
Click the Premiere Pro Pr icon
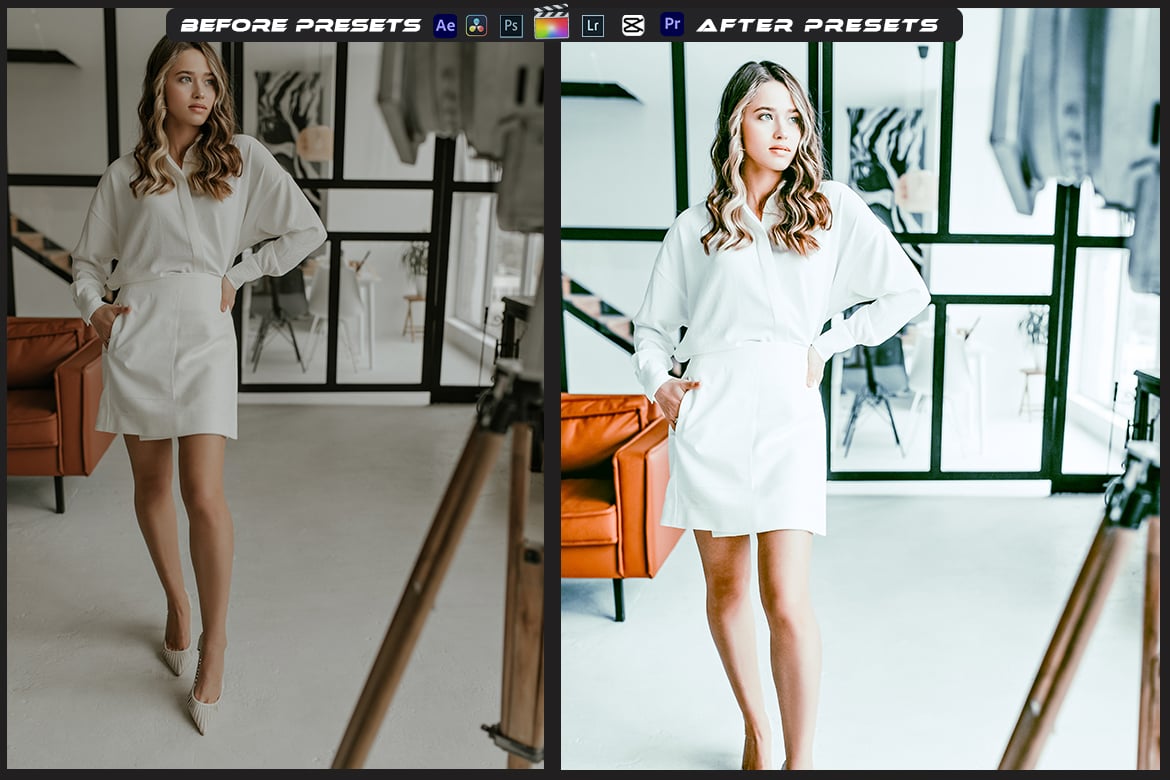point(671,25)
